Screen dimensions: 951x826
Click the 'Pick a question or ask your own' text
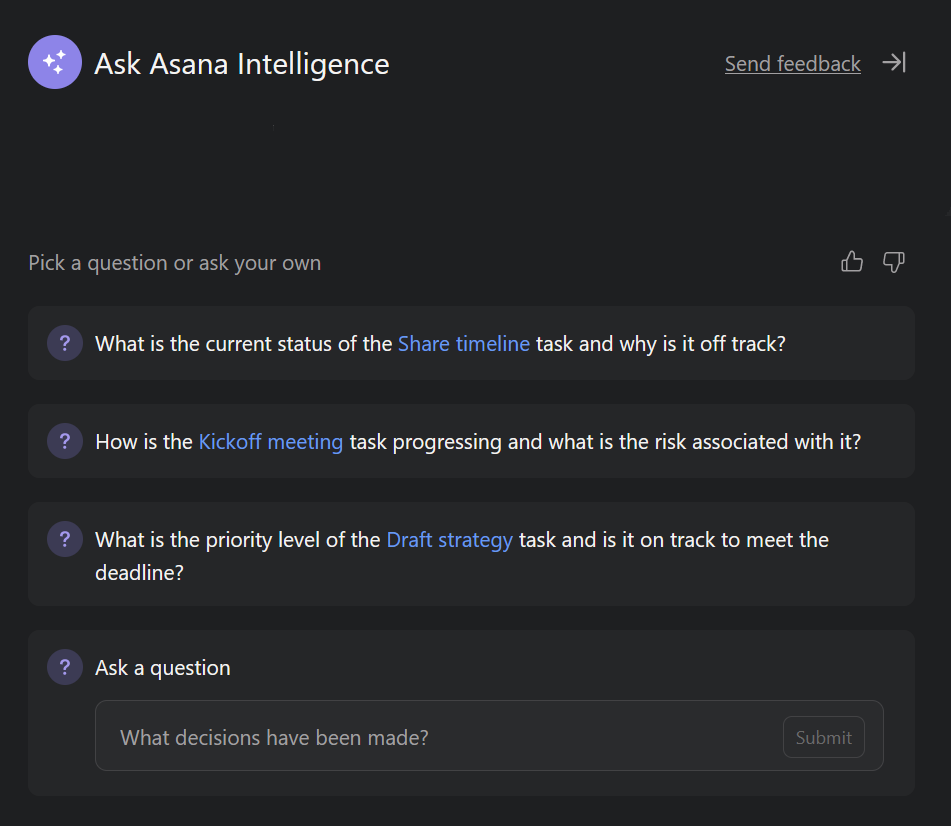[175, 263]
